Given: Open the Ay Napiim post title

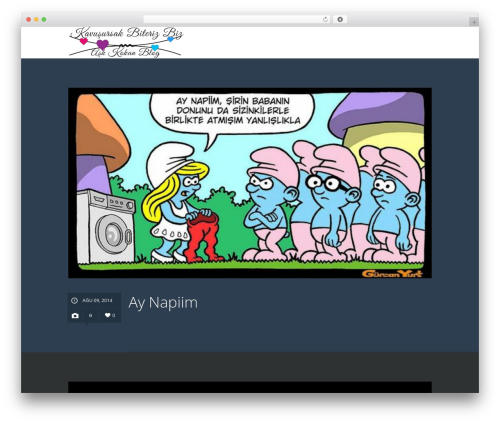Looking at the screenshot, I should (163, 303).
